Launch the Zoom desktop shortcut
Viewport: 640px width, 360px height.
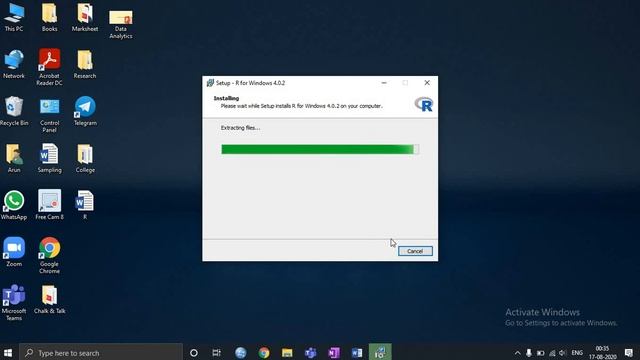[14, 252]
